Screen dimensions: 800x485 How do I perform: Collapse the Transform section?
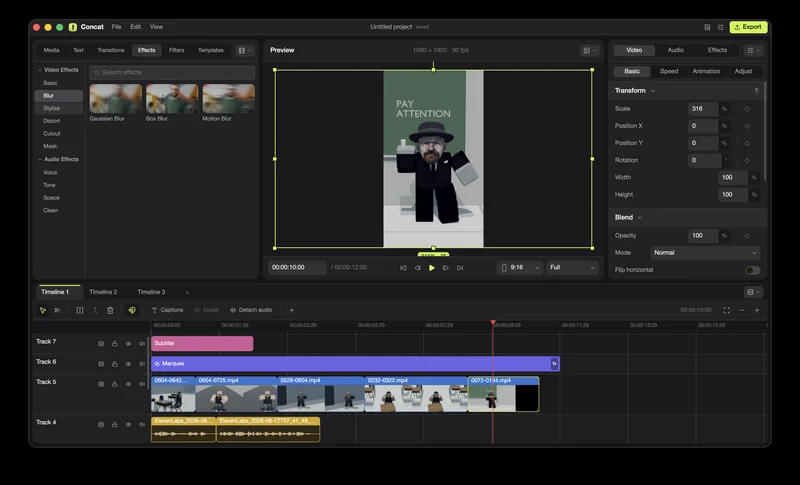click(x=653, y=91)
